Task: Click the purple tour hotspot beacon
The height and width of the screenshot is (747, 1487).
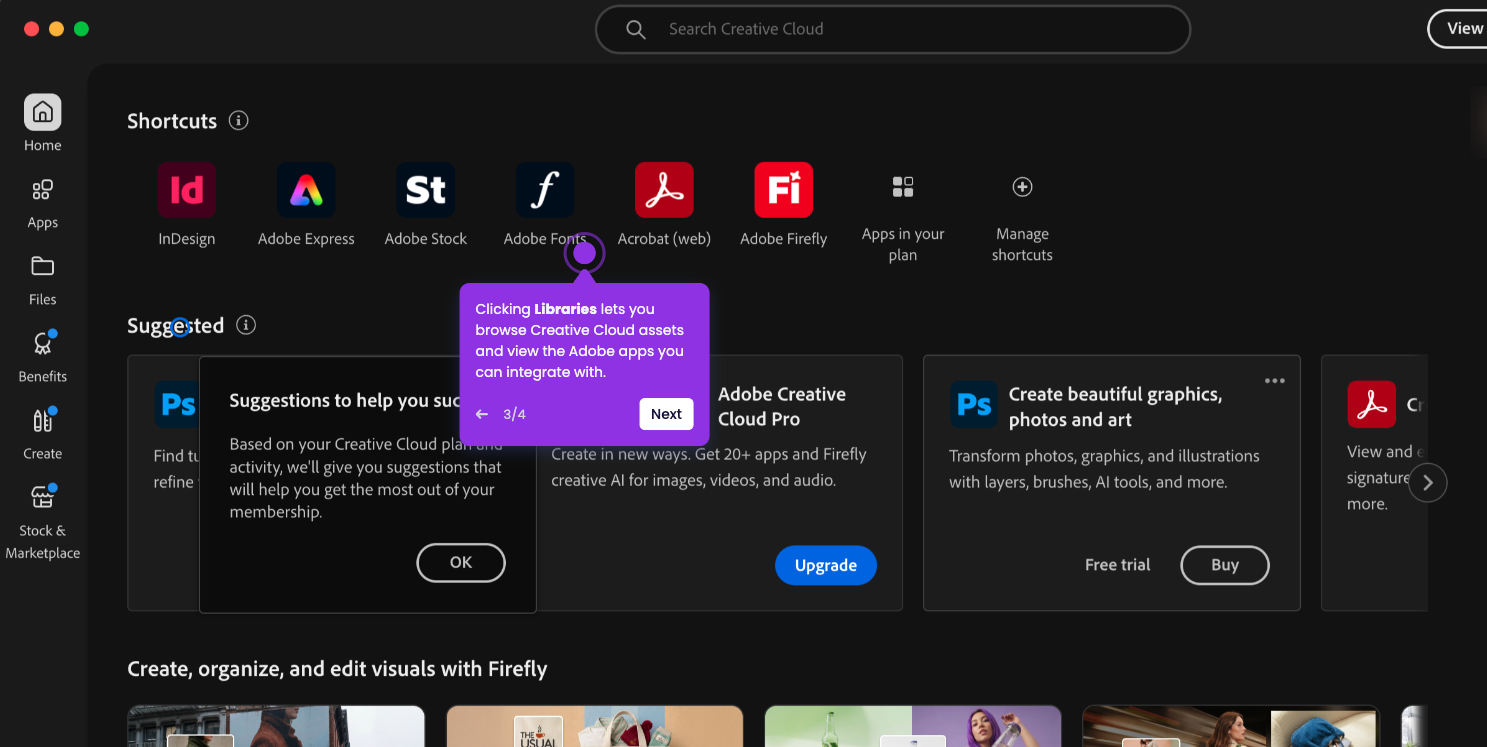Action: [585, 254]
